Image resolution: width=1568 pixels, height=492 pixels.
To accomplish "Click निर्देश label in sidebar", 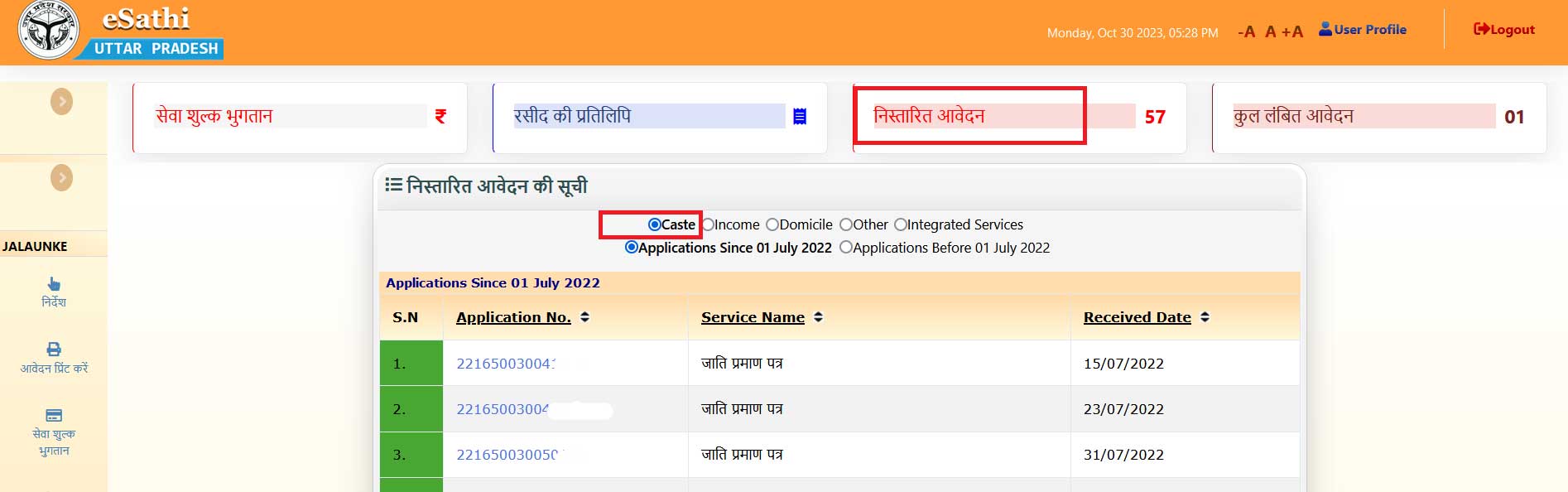I will (x=54, y=302).
